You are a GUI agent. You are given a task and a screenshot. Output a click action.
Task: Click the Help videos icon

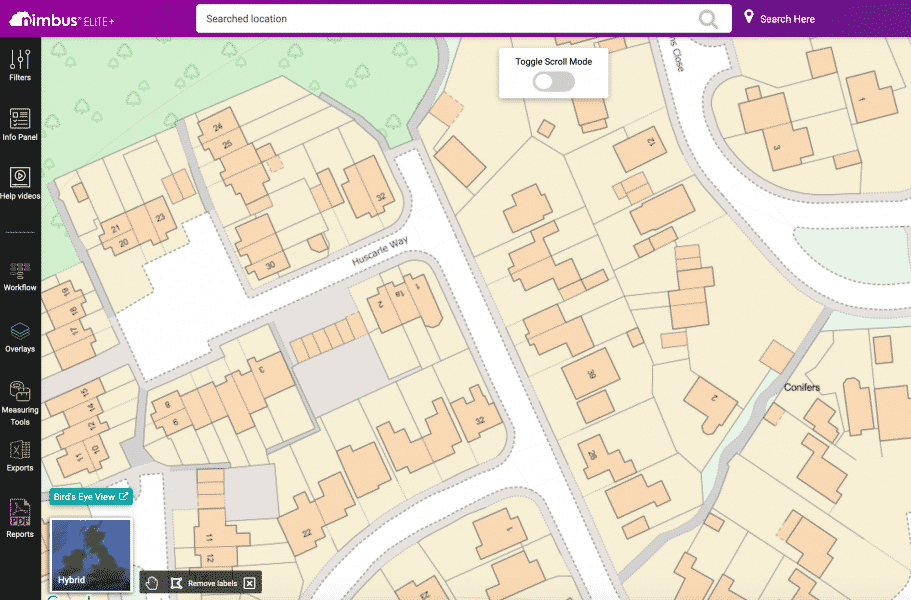coord(20,186)
